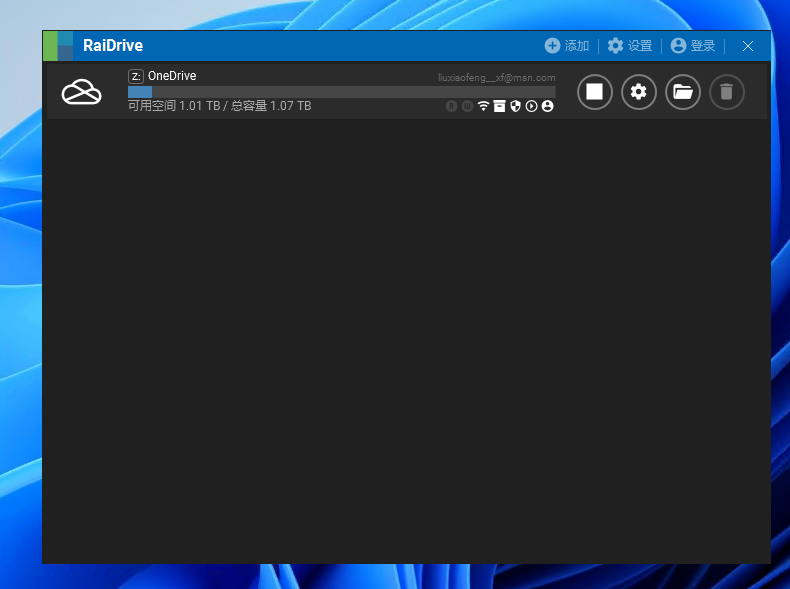The height and width of the screenshot is (589, 790).
Task: Delete the OneDrive drive entry
Action: (727, 93)
